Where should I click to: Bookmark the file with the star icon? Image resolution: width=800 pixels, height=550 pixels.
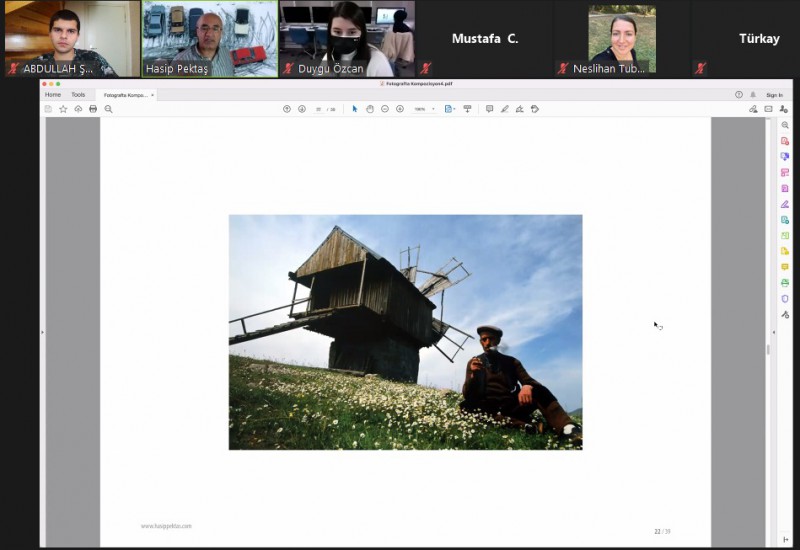(63, 109)
